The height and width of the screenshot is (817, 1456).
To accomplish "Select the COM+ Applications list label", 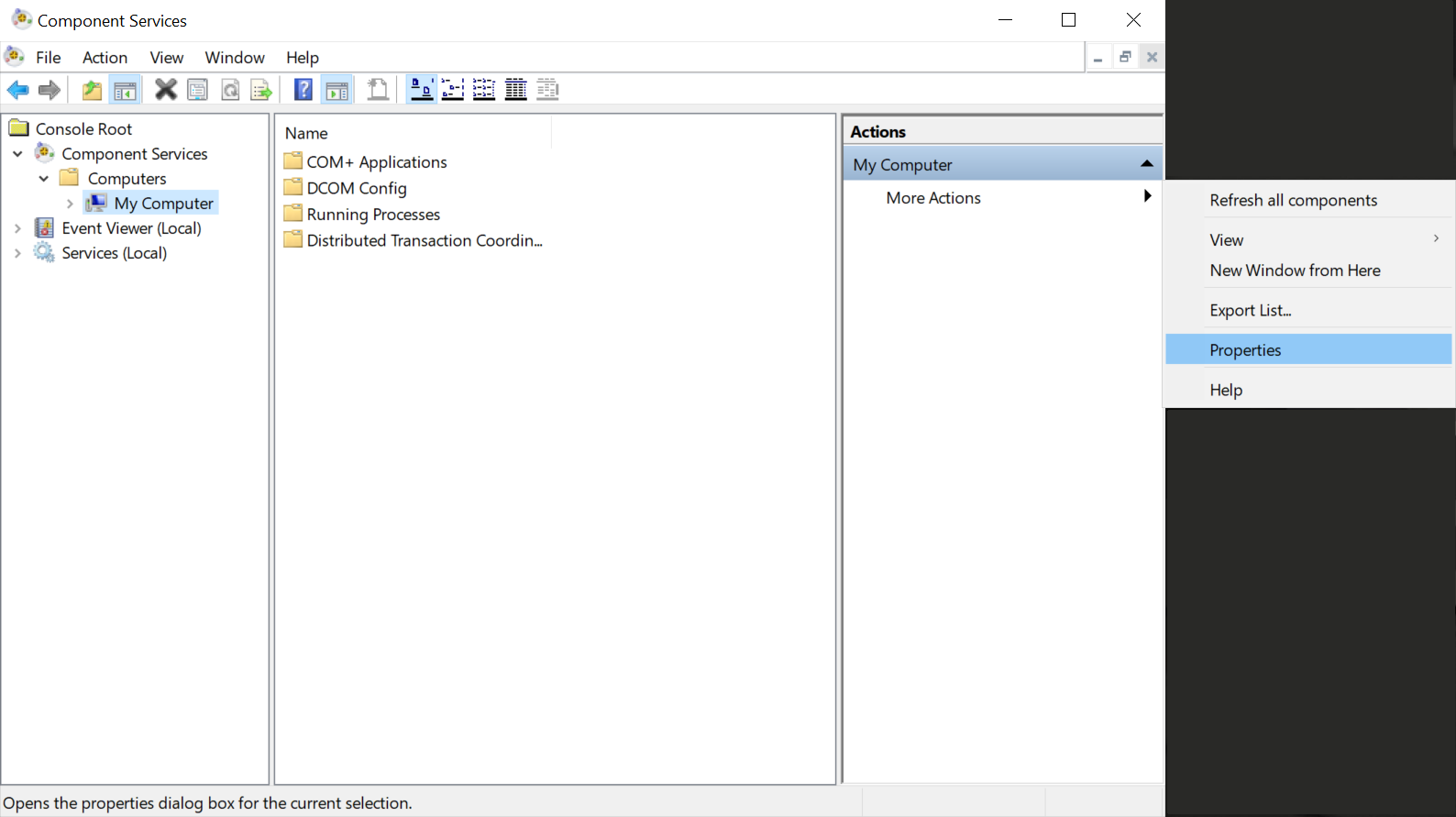I will tap(377, 161).
